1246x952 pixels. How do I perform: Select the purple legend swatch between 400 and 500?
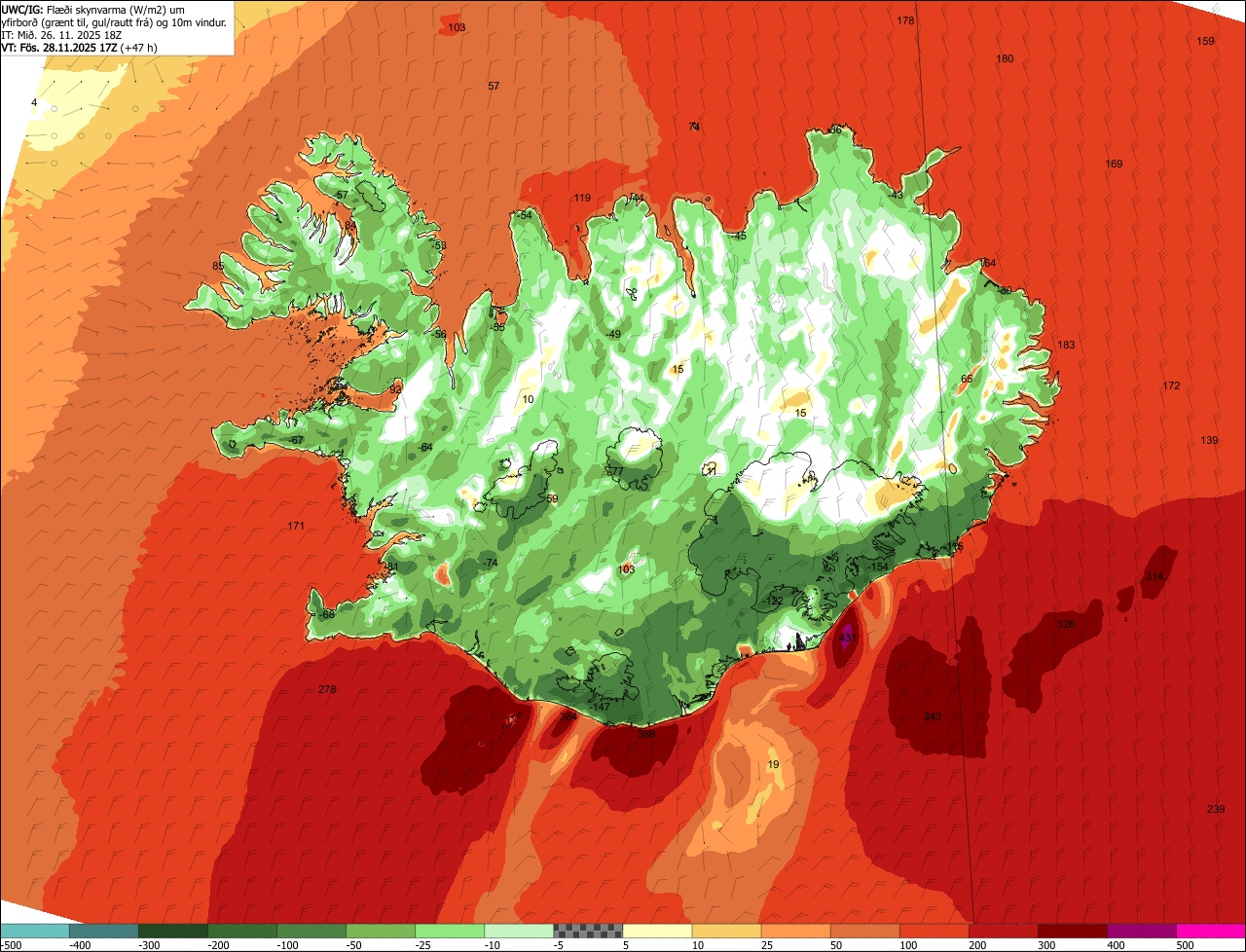[1142, 931]
